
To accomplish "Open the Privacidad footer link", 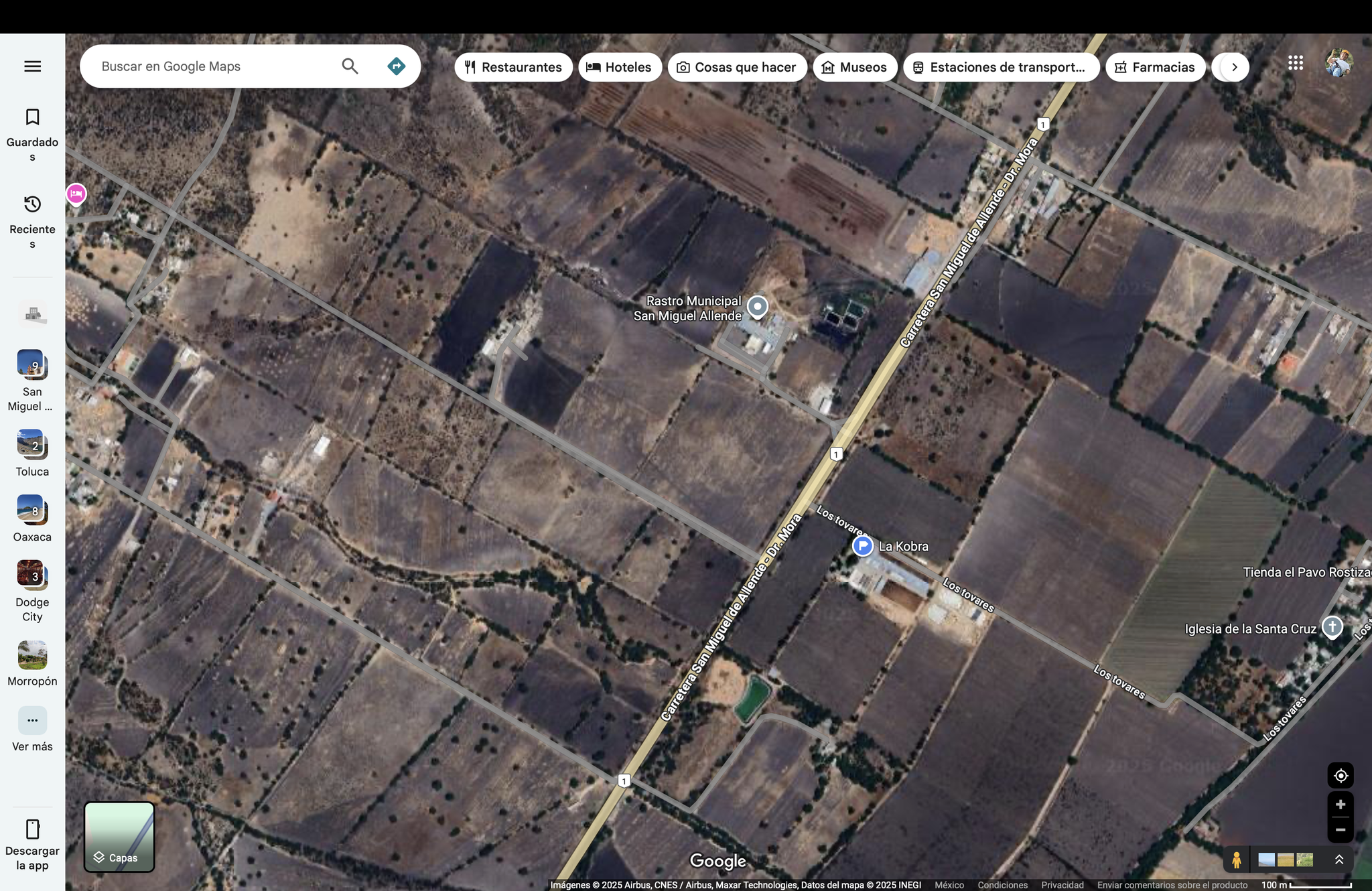I will [1062, 885].
